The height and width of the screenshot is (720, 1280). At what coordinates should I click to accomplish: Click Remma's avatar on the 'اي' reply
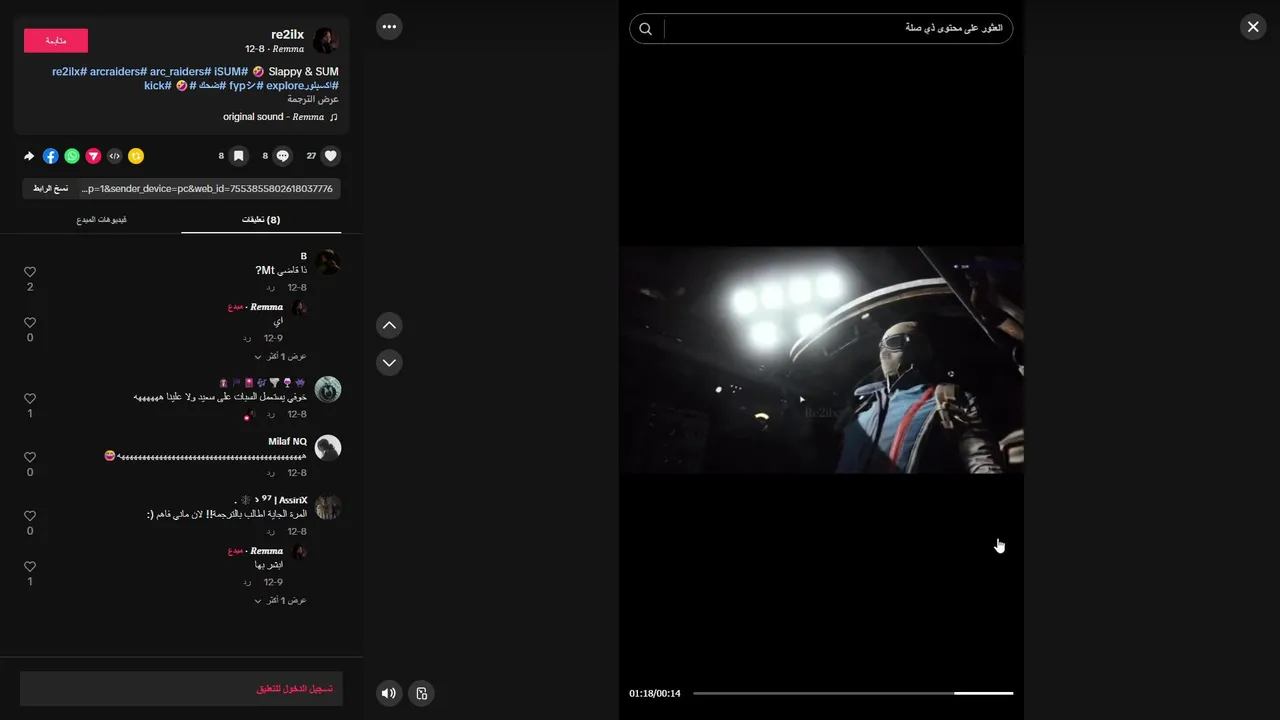click(300, 307)
